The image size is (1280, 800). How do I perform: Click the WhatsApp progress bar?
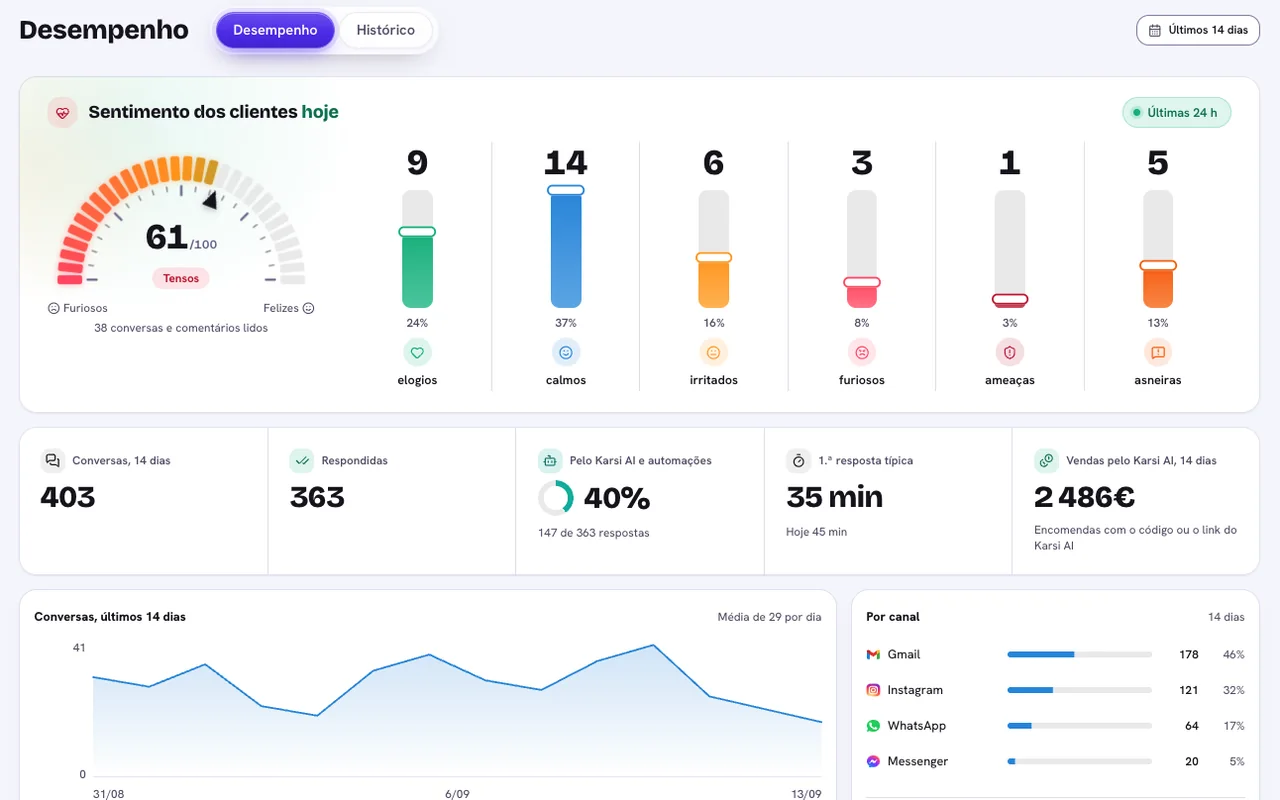pos(1079,726)
